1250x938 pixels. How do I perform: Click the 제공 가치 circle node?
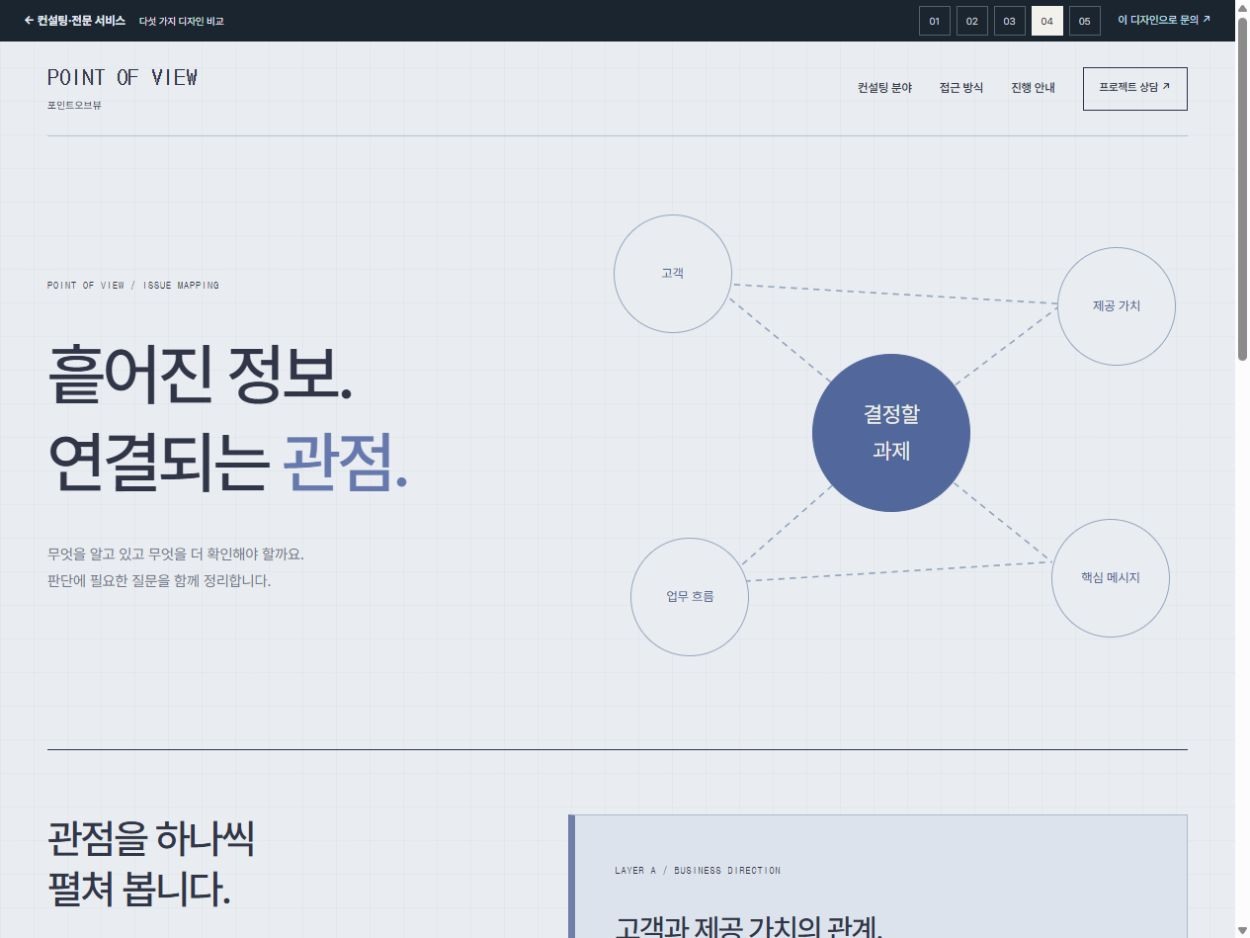(1116, 306)
